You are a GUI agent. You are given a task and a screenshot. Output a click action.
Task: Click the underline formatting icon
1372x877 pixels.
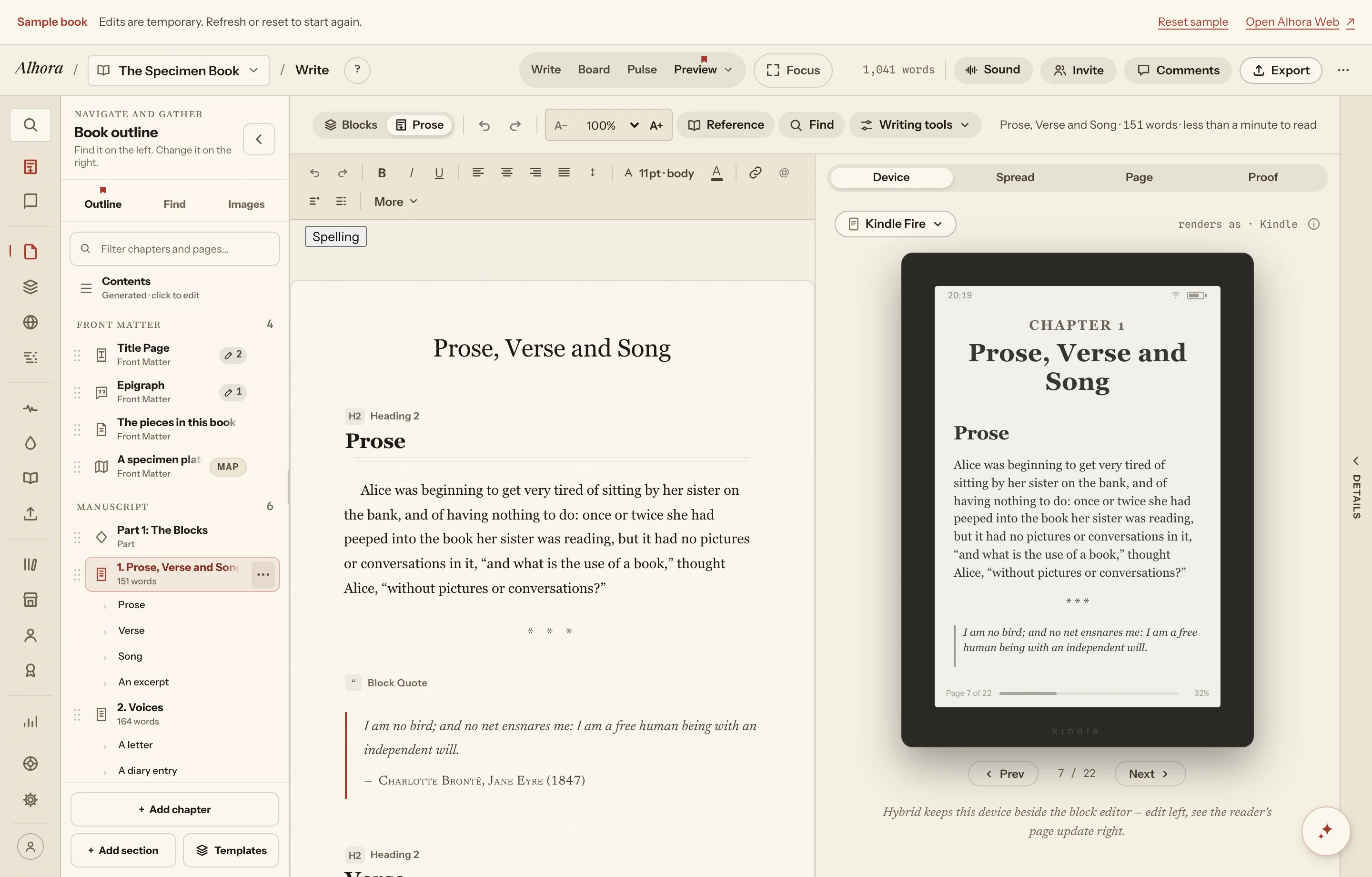click(x=439, y=173)
